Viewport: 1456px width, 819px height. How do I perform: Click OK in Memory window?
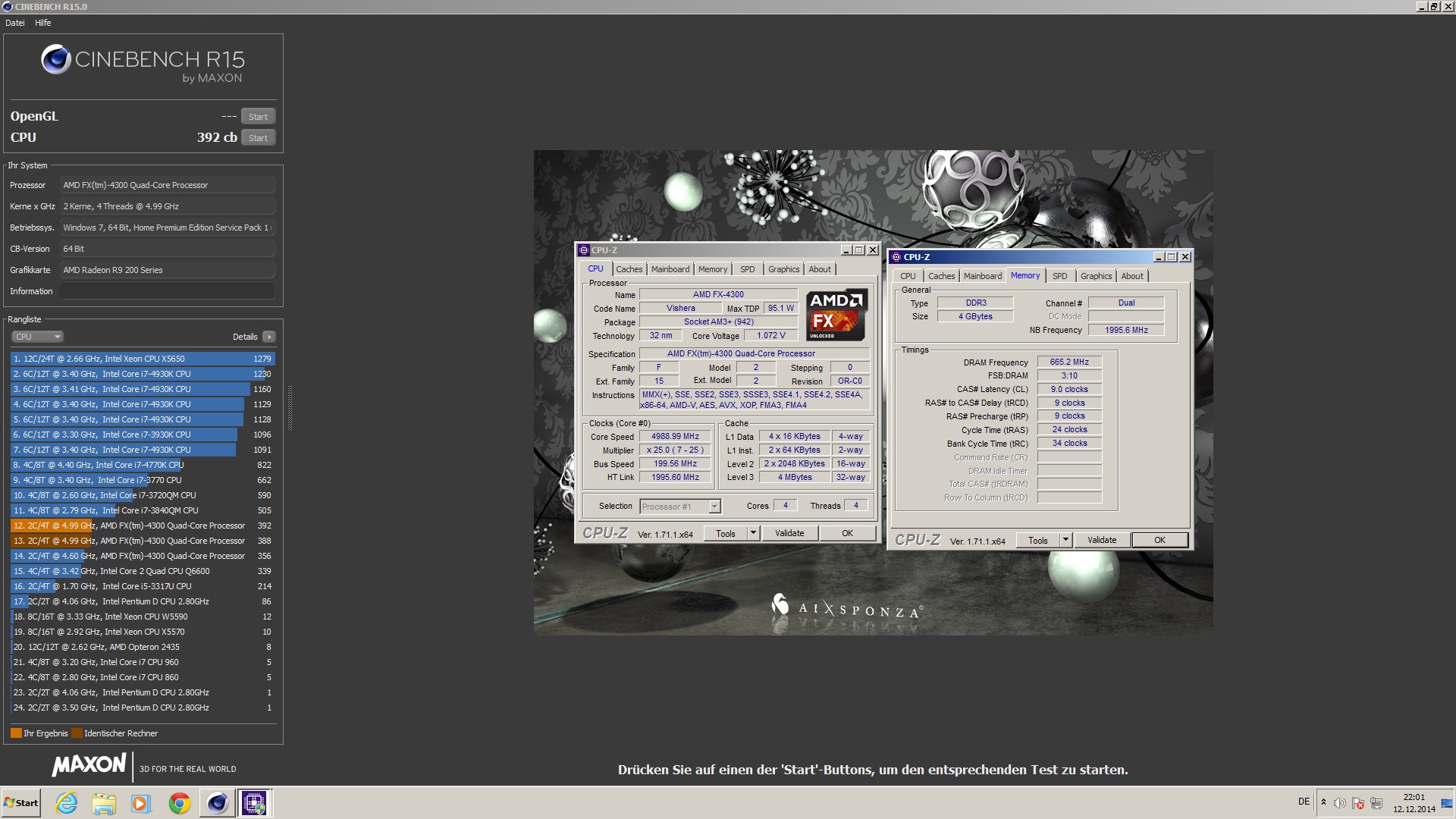coord(1159,540)
